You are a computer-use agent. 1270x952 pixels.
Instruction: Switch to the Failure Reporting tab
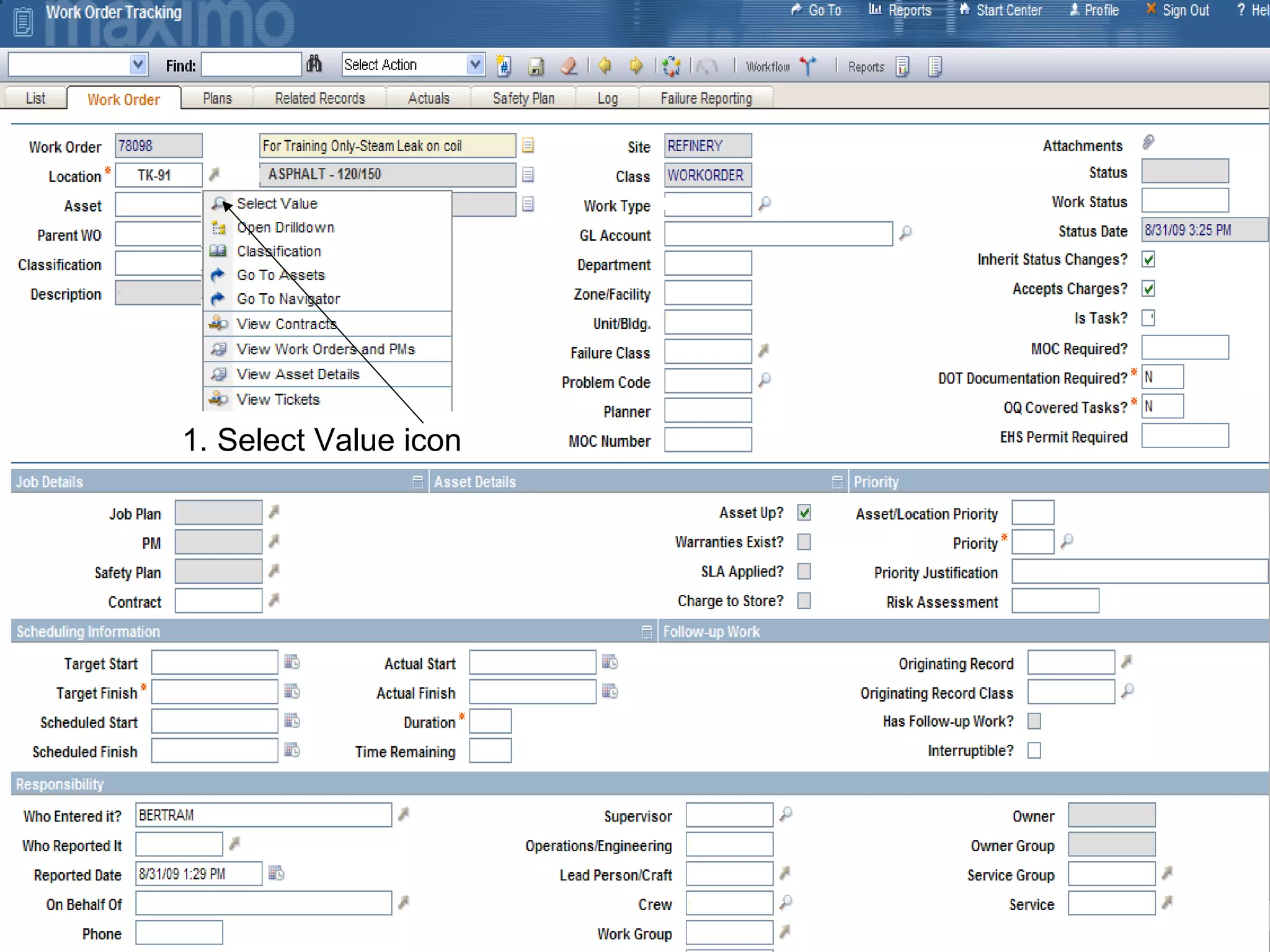point(706,99)
